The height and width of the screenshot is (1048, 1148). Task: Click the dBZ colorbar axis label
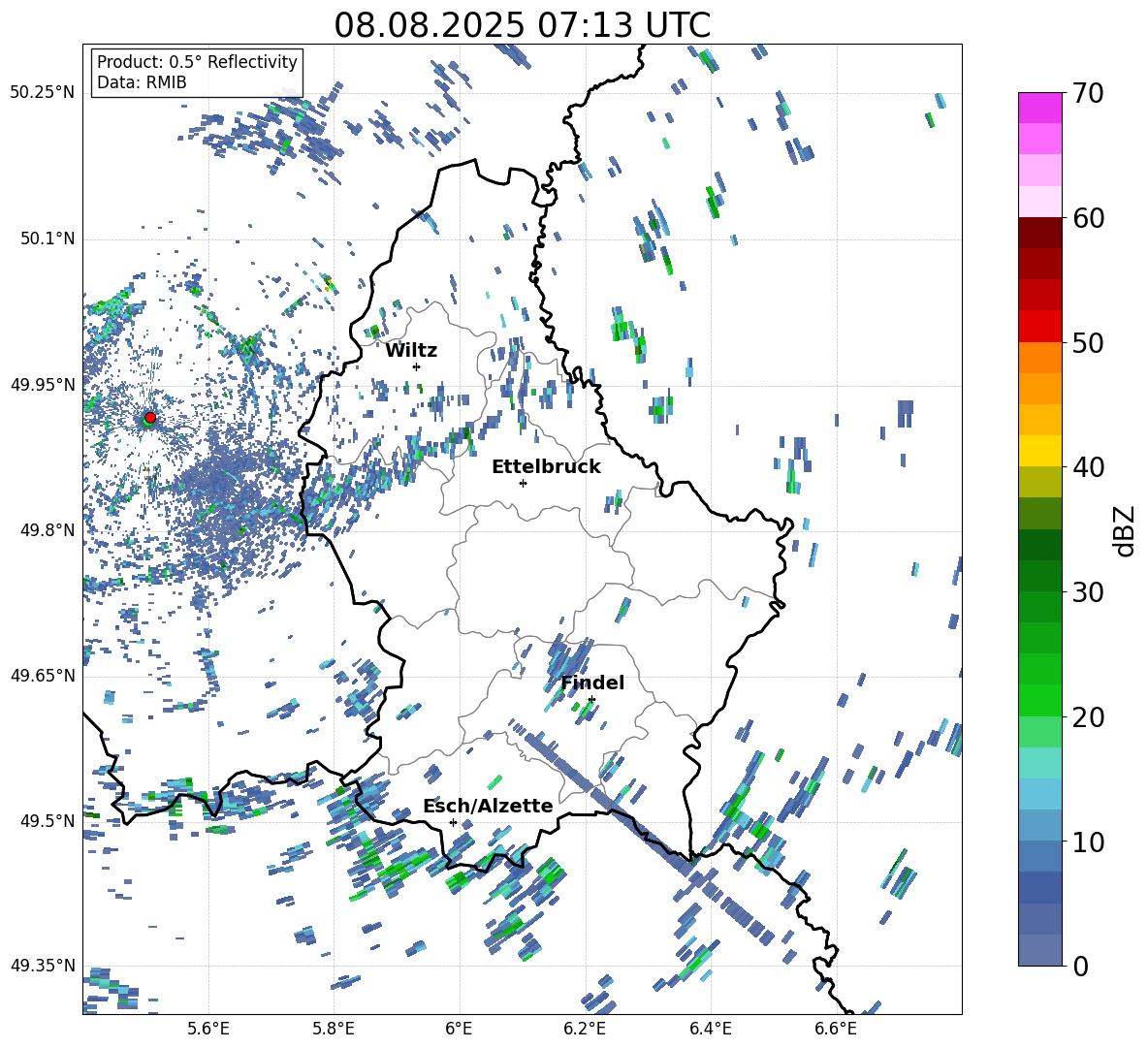coord(1126,530)
